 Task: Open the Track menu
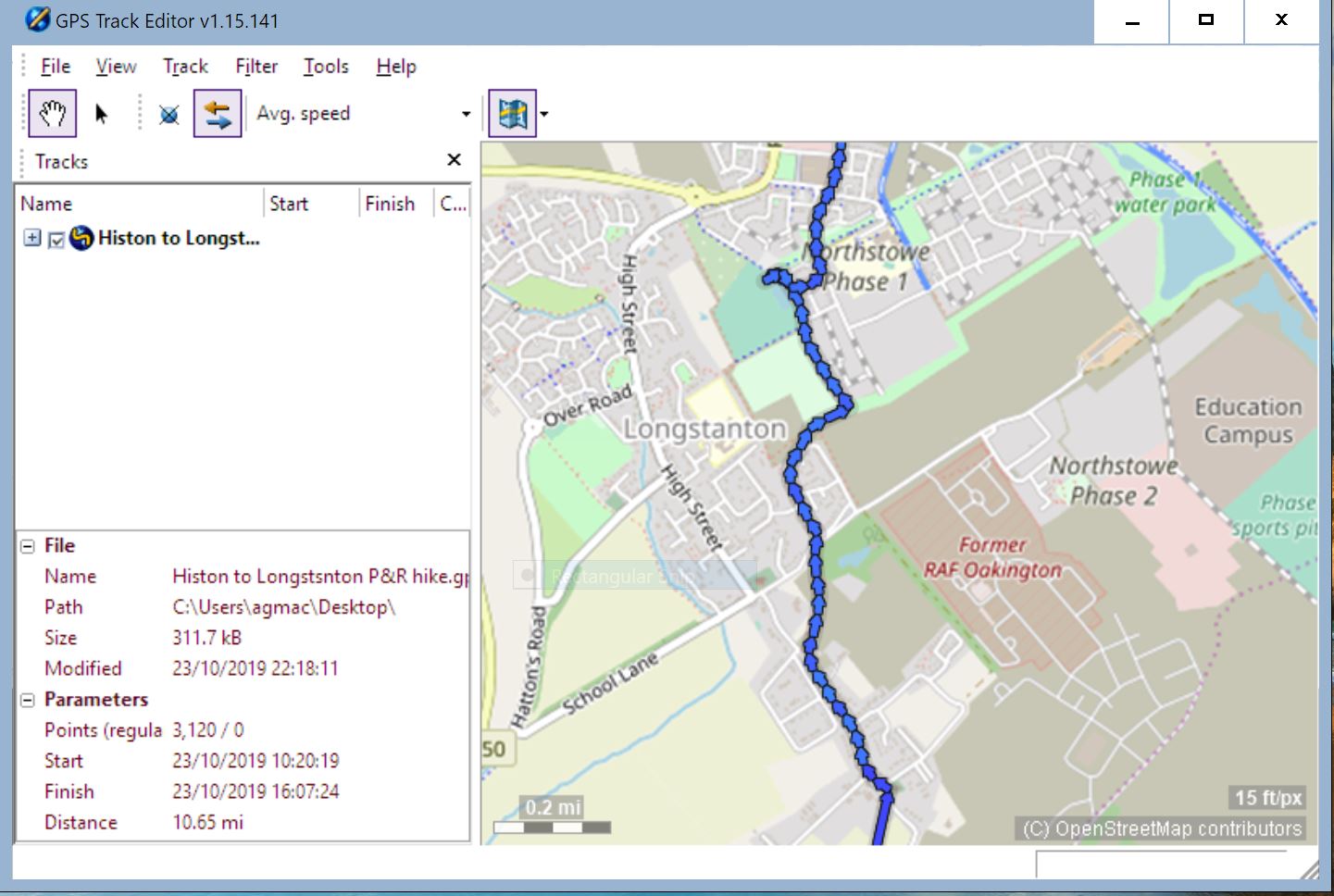pyautogui.click(x=185, y=66)
